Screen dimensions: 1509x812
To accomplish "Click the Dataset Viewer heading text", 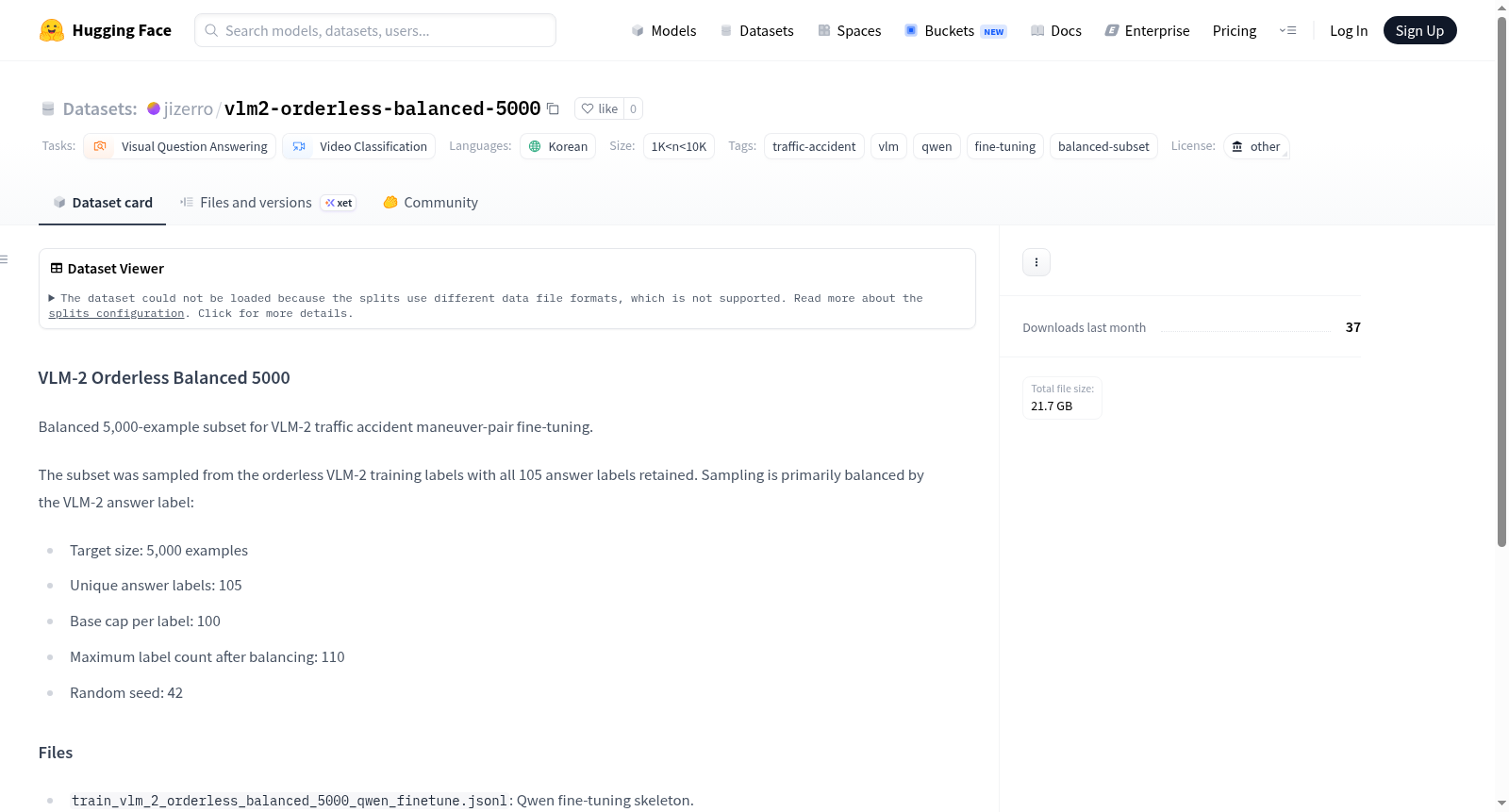I will click(116, 269).
